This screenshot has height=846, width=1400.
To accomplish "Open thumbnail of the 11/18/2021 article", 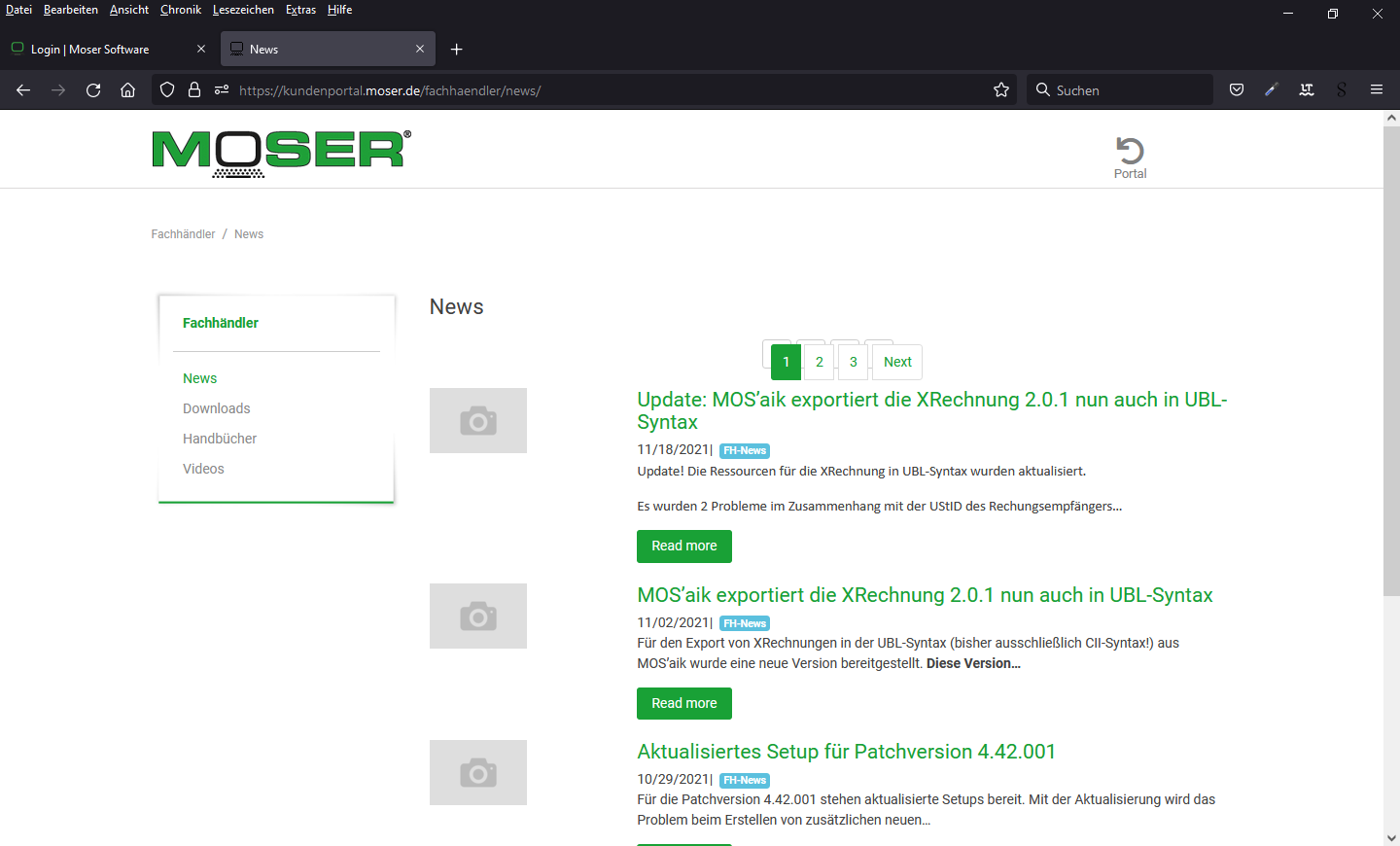I will (478, 420).
